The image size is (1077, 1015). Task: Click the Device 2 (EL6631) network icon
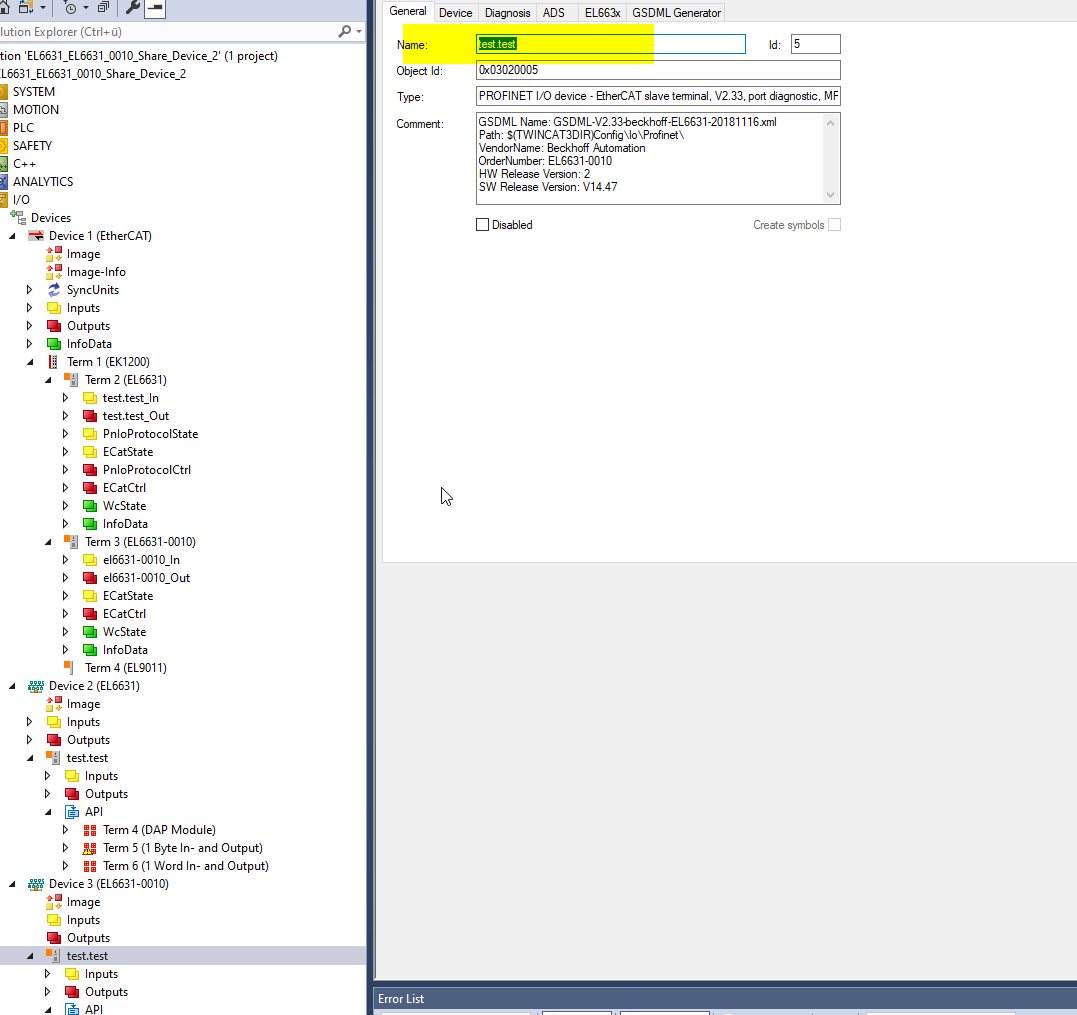[36, 686]
